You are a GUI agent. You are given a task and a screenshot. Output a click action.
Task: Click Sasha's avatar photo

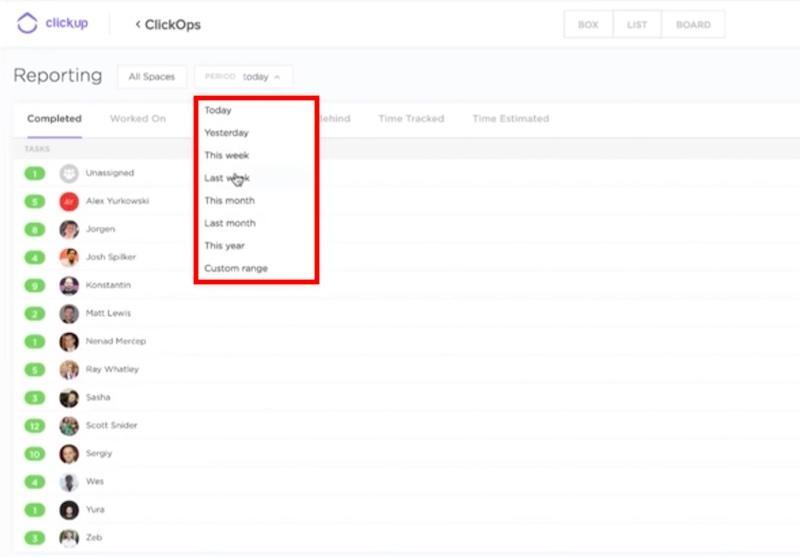click(69, 398)
